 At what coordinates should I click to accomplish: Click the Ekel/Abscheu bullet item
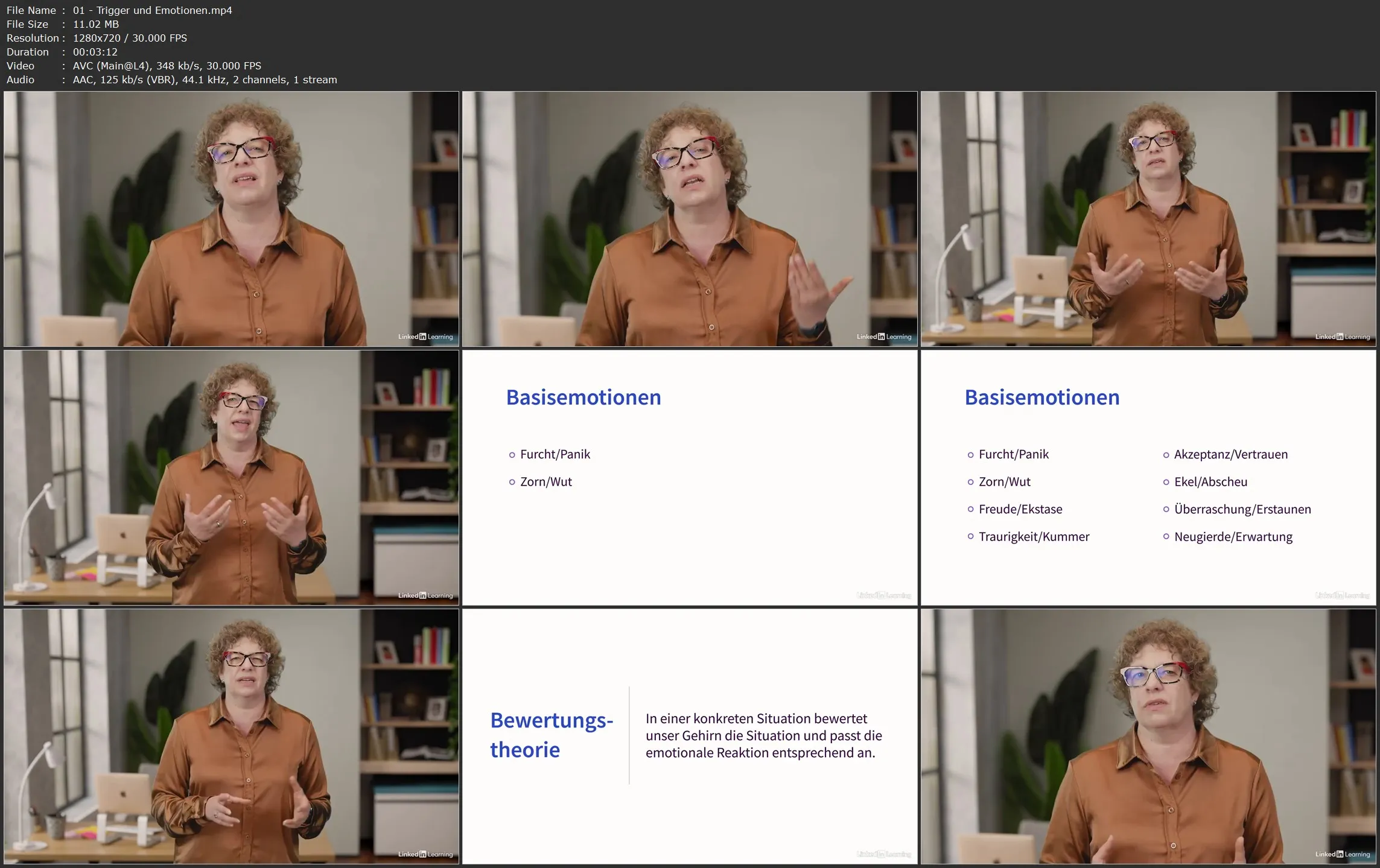click(x=1210, y=482)
